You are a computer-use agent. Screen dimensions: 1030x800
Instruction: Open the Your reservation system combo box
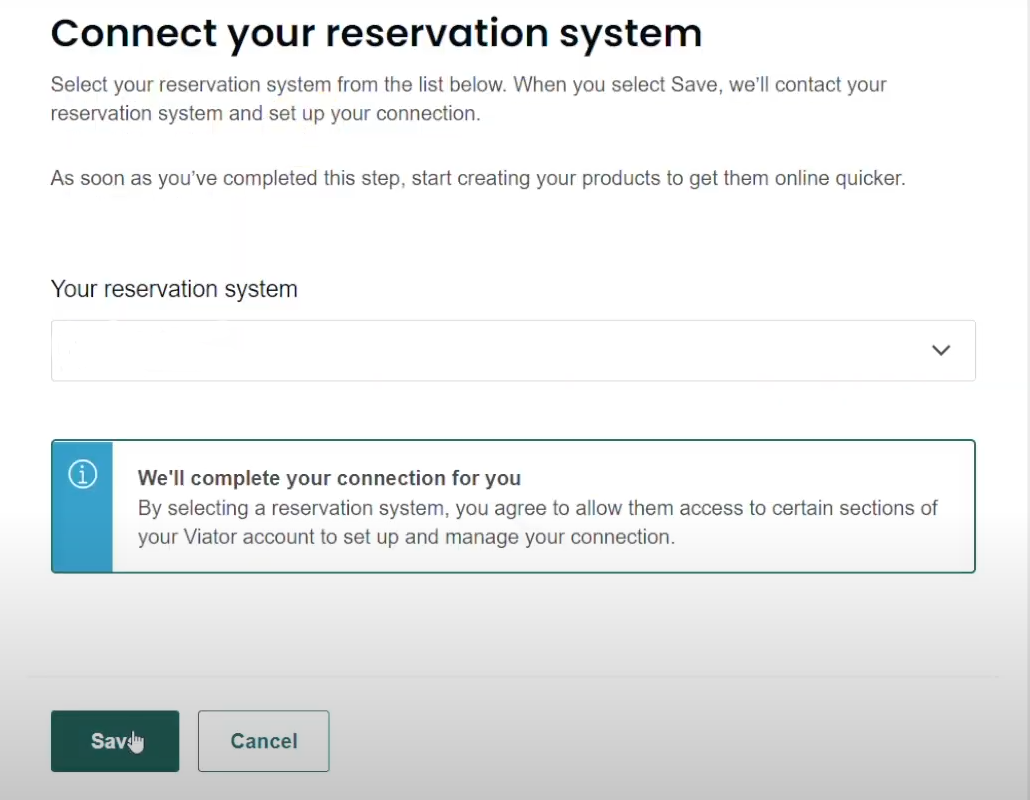coord(513,351)
